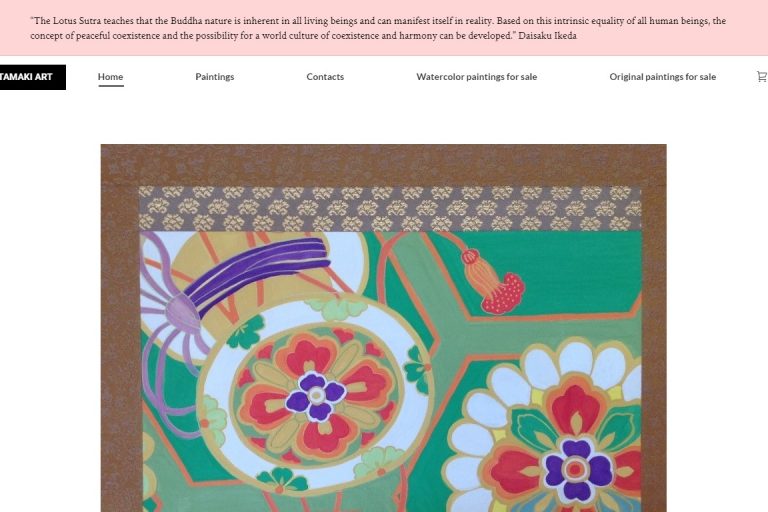Click the brown top border of painting

point(384,165)
